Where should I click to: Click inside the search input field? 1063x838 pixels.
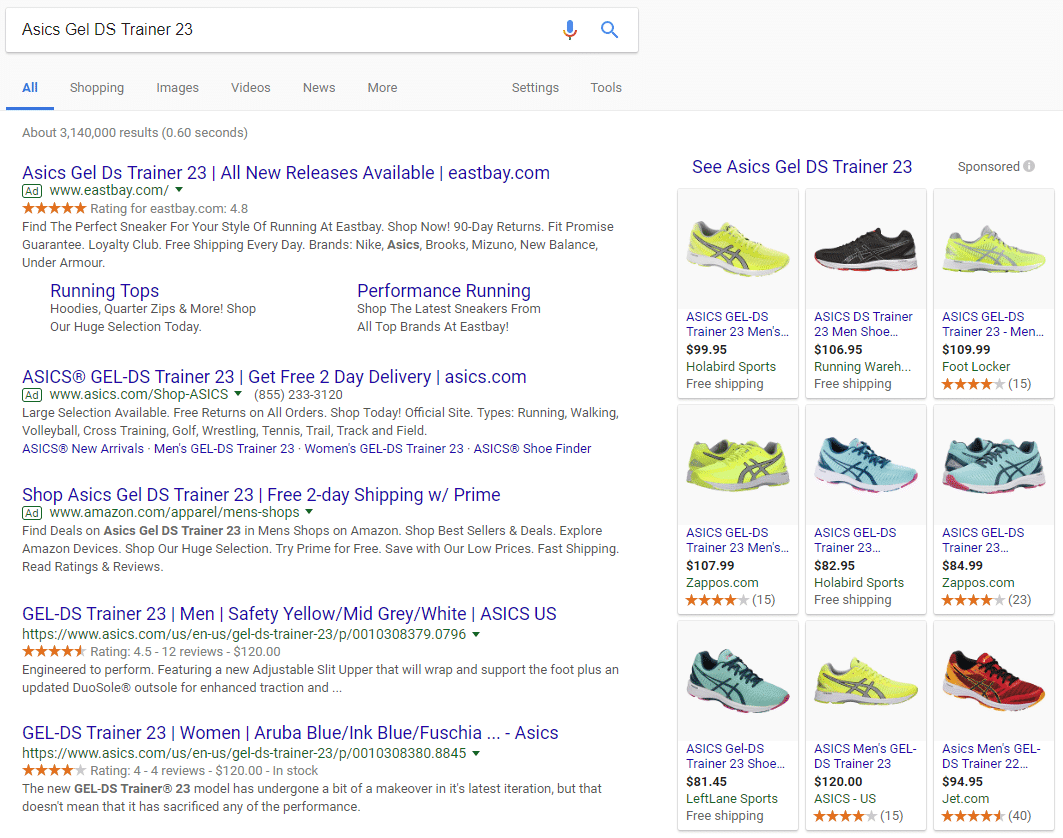click(250, 30)
